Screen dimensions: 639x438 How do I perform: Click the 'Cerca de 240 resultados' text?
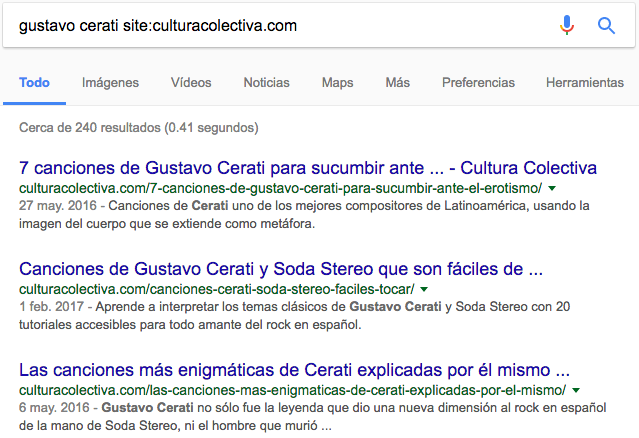coord(139,128)
